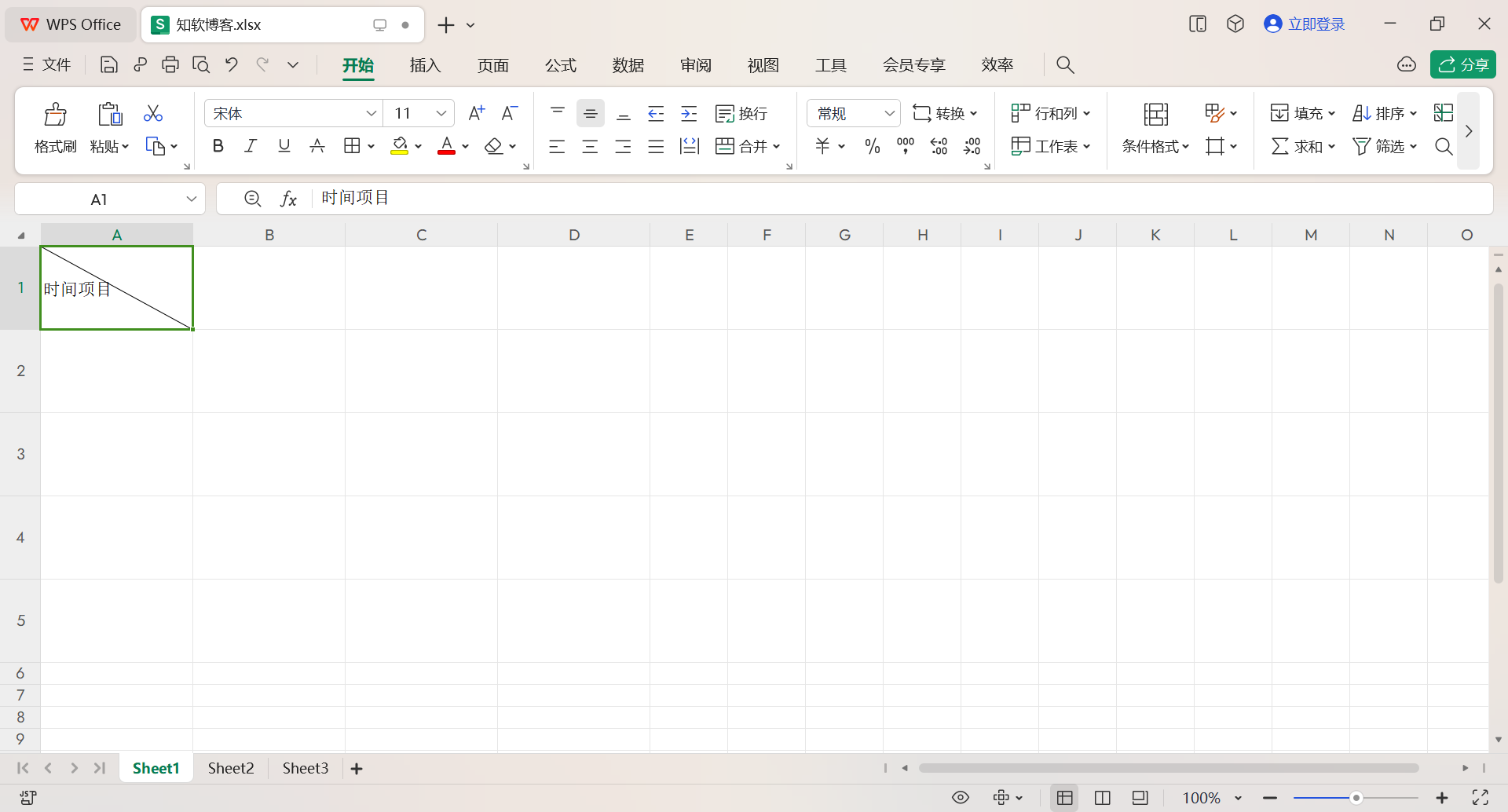
Task: Click Increase Decimal places icon
Action: click(x=939, y=146)
